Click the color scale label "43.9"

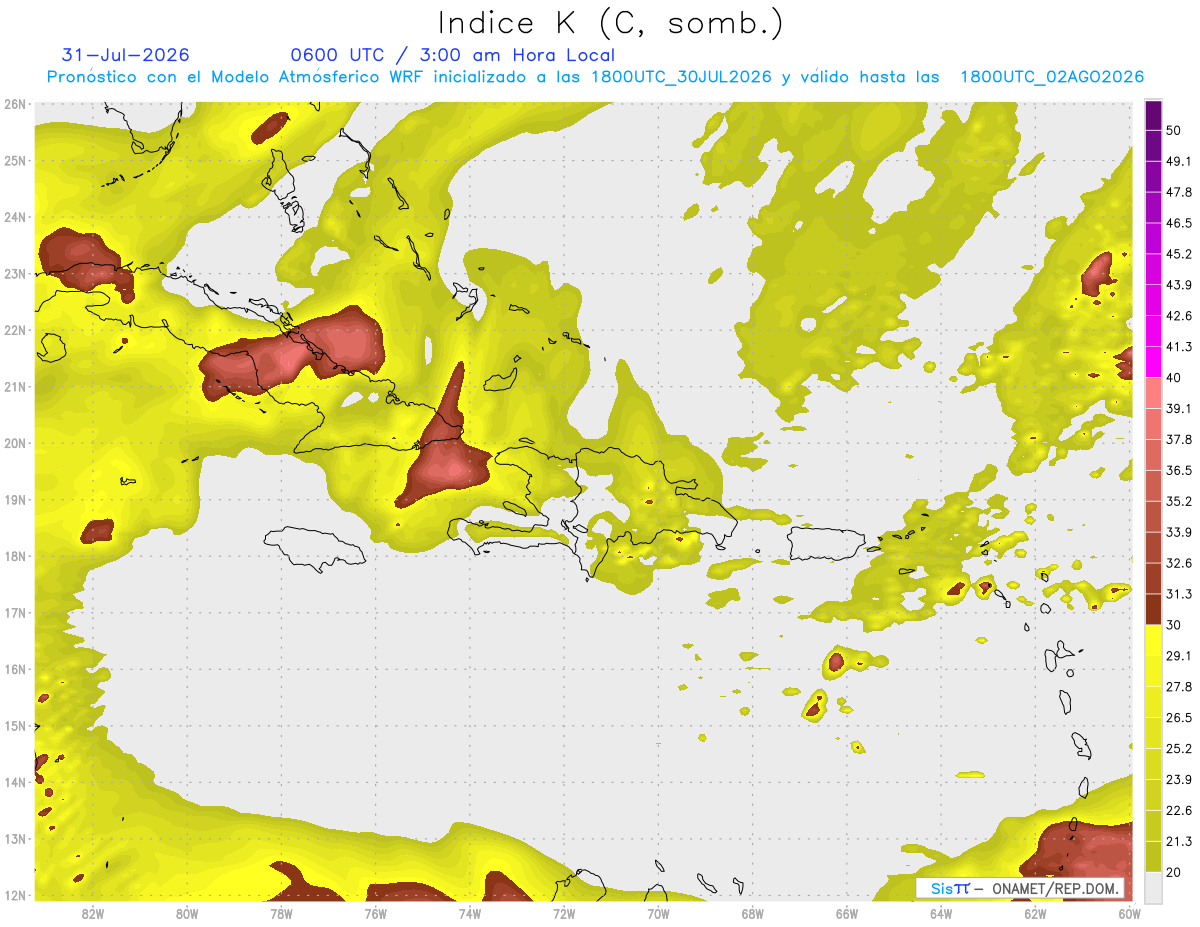[x=1178, y=285]
